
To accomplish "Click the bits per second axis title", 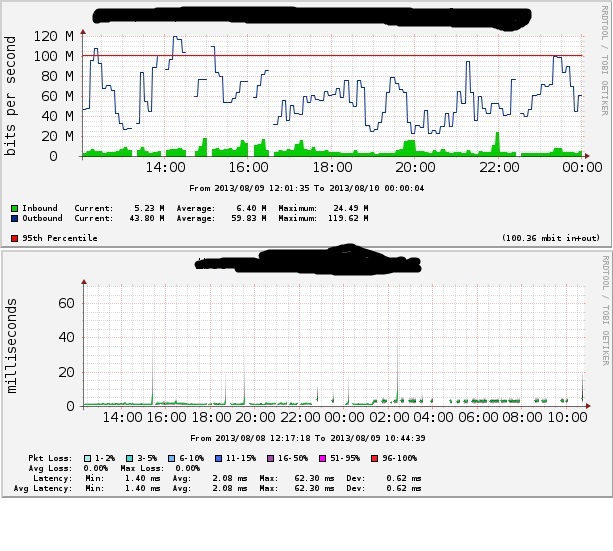I will click(x=10, y=96).
